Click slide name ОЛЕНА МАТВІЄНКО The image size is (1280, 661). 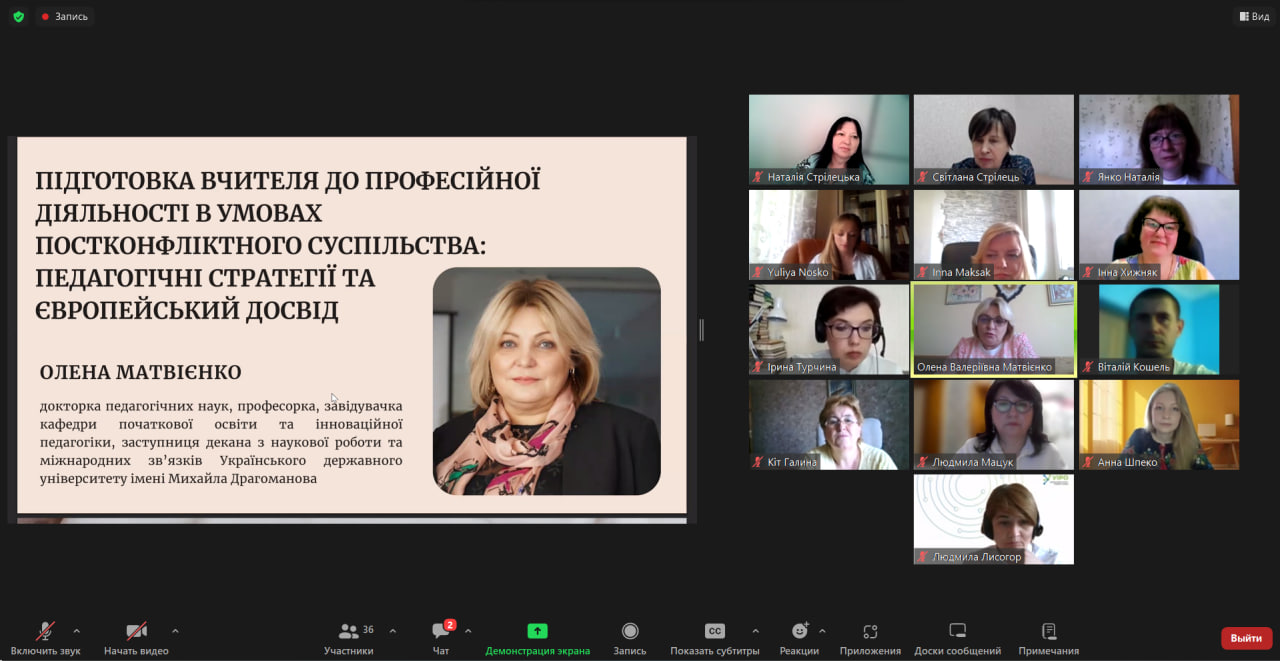[x=141, y=373]
